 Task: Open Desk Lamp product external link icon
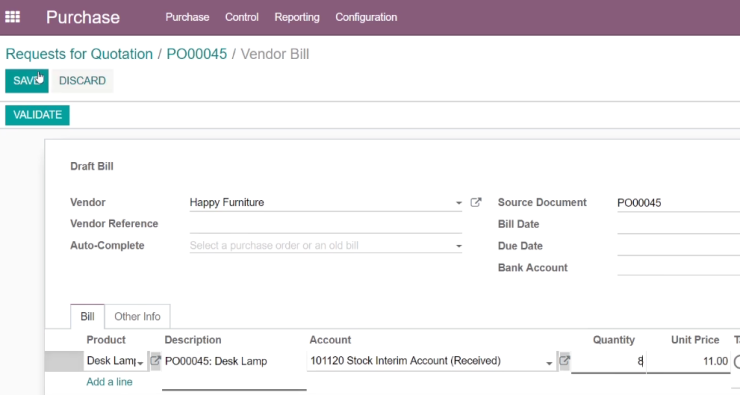[x=155, y=361]
